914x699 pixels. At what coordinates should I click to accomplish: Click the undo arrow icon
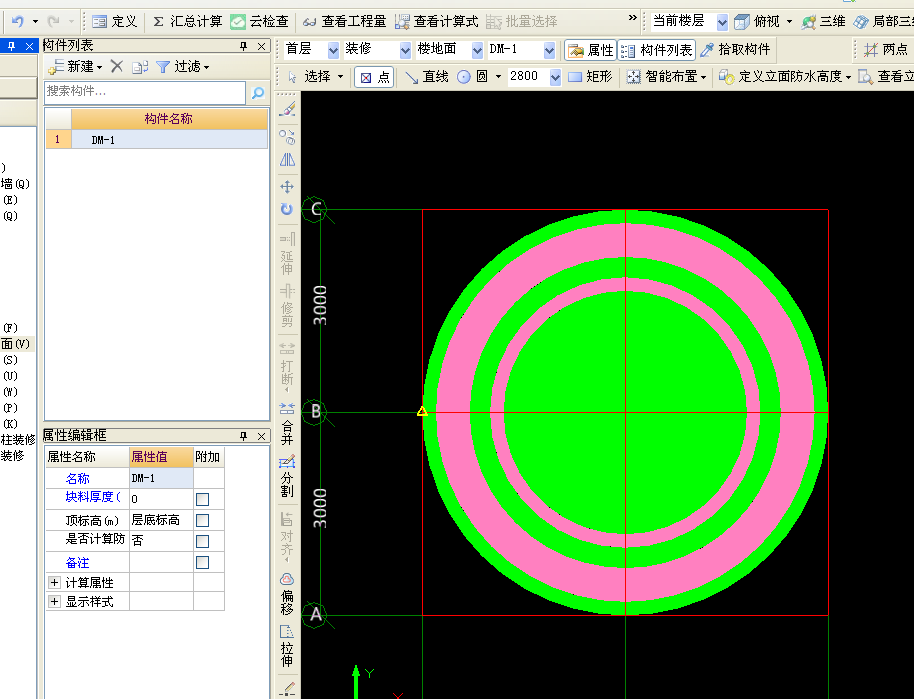coord(17,22)
